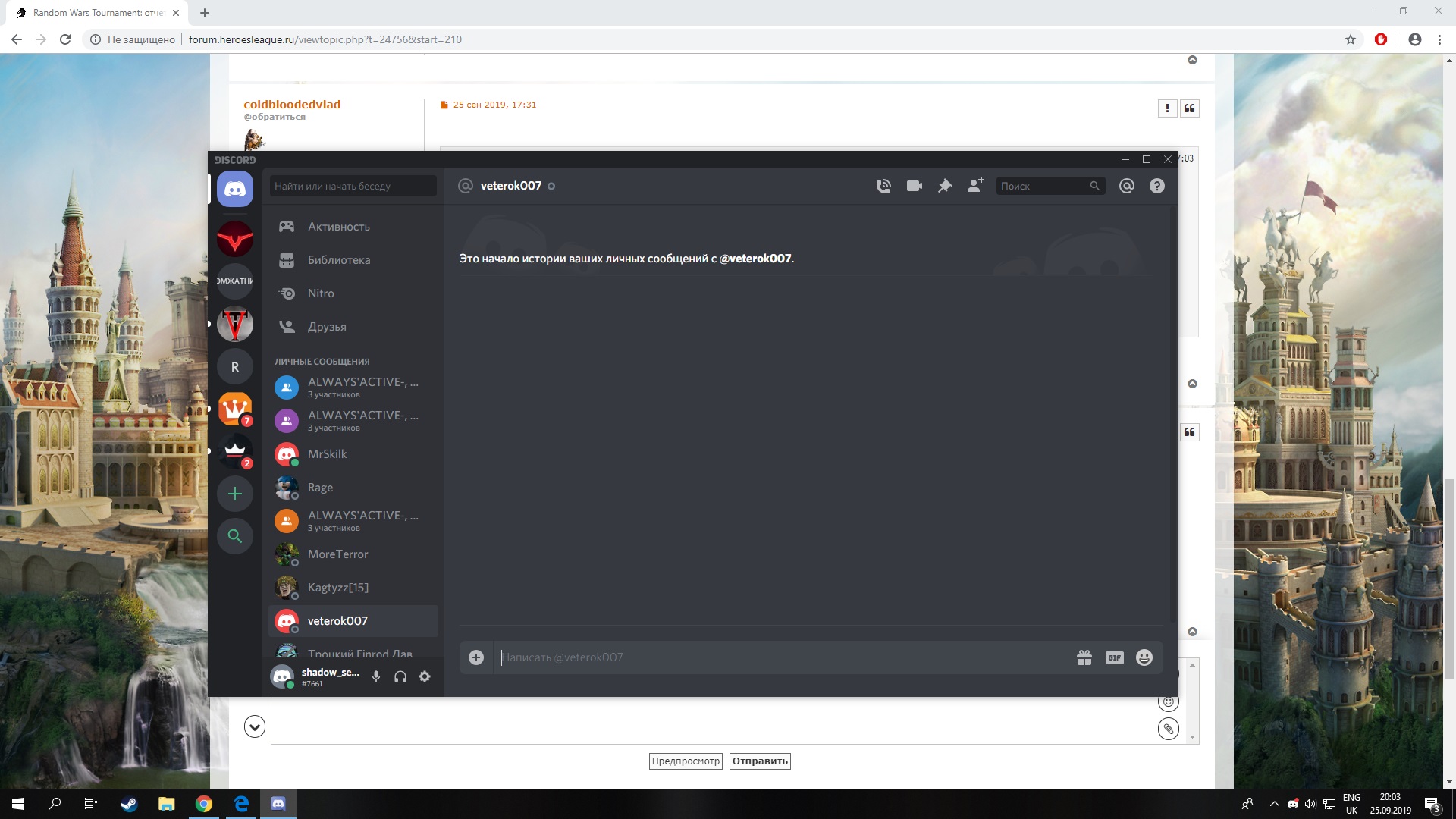The image size is (1456, 819).
Task: Click the message box 'Написать @veterok007'
Action: 781,657
